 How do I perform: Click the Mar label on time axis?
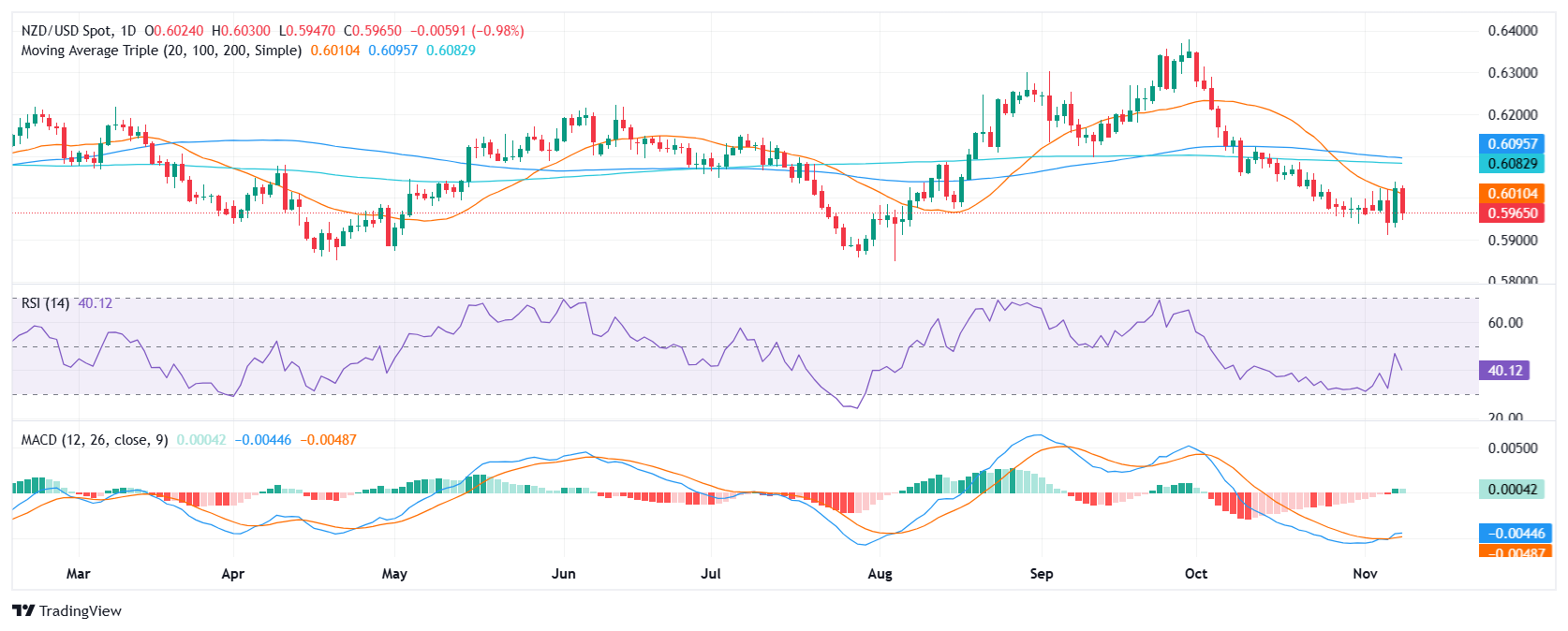click(x=79, y=573)
